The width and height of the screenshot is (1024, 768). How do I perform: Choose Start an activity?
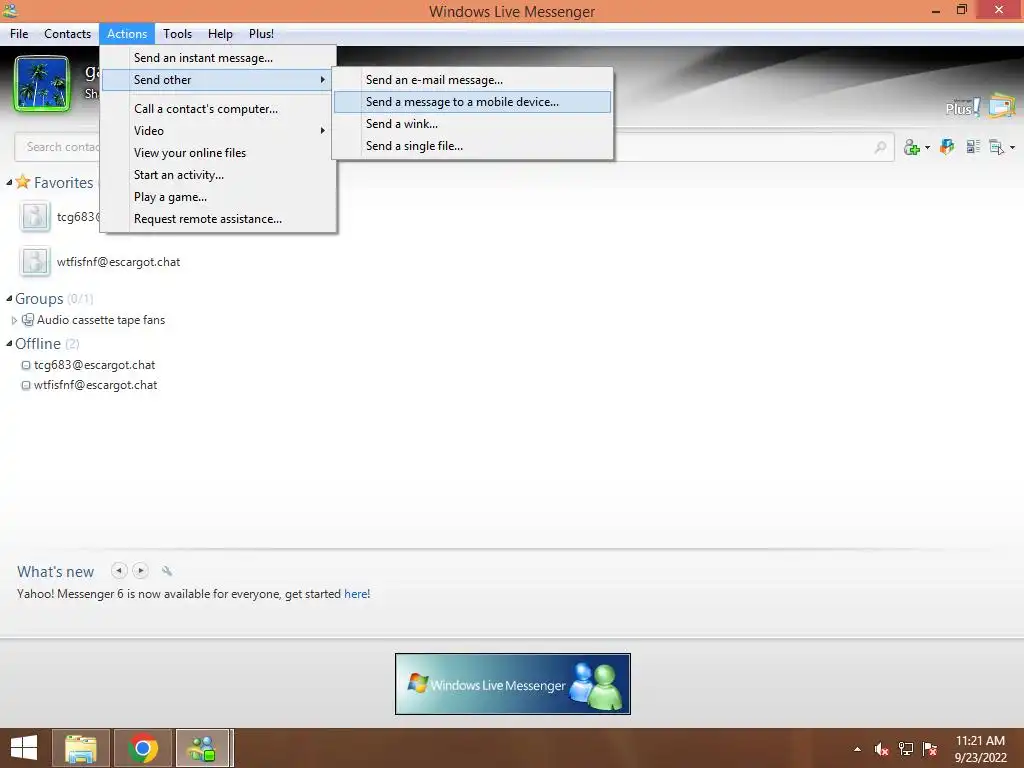[218, 175]
